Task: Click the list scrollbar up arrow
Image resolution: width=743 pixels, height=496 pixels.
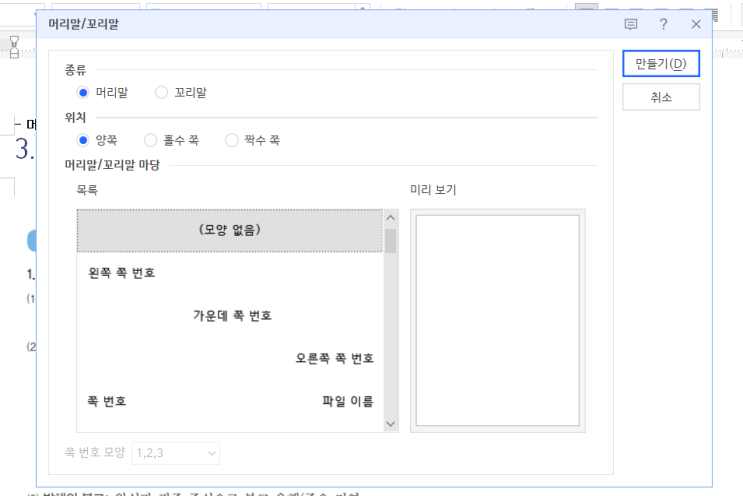Action: click(390, 218)
